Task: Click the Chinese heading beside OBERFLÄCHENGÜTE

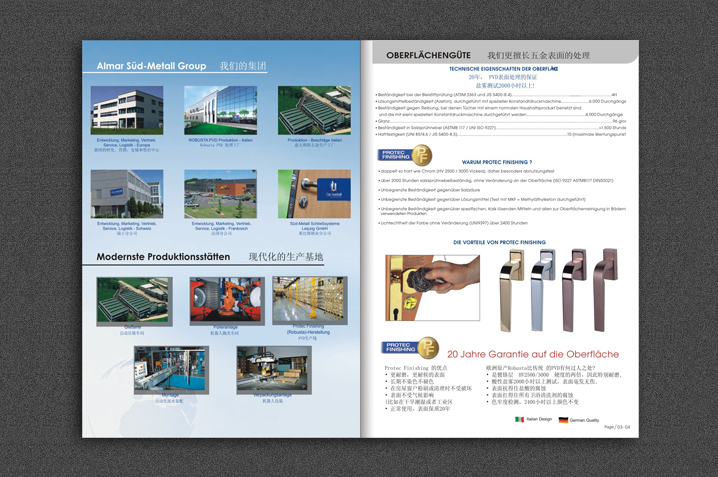Action: pyautogui.click(x=538, y=55)
